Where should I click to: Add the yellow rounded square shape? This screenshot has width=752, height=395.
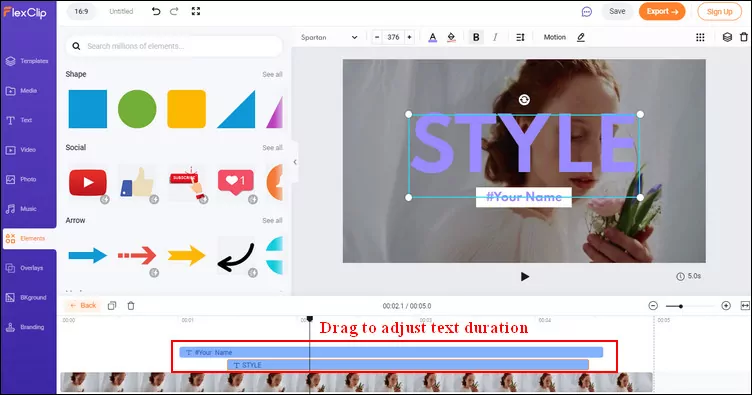coord(187,109)
